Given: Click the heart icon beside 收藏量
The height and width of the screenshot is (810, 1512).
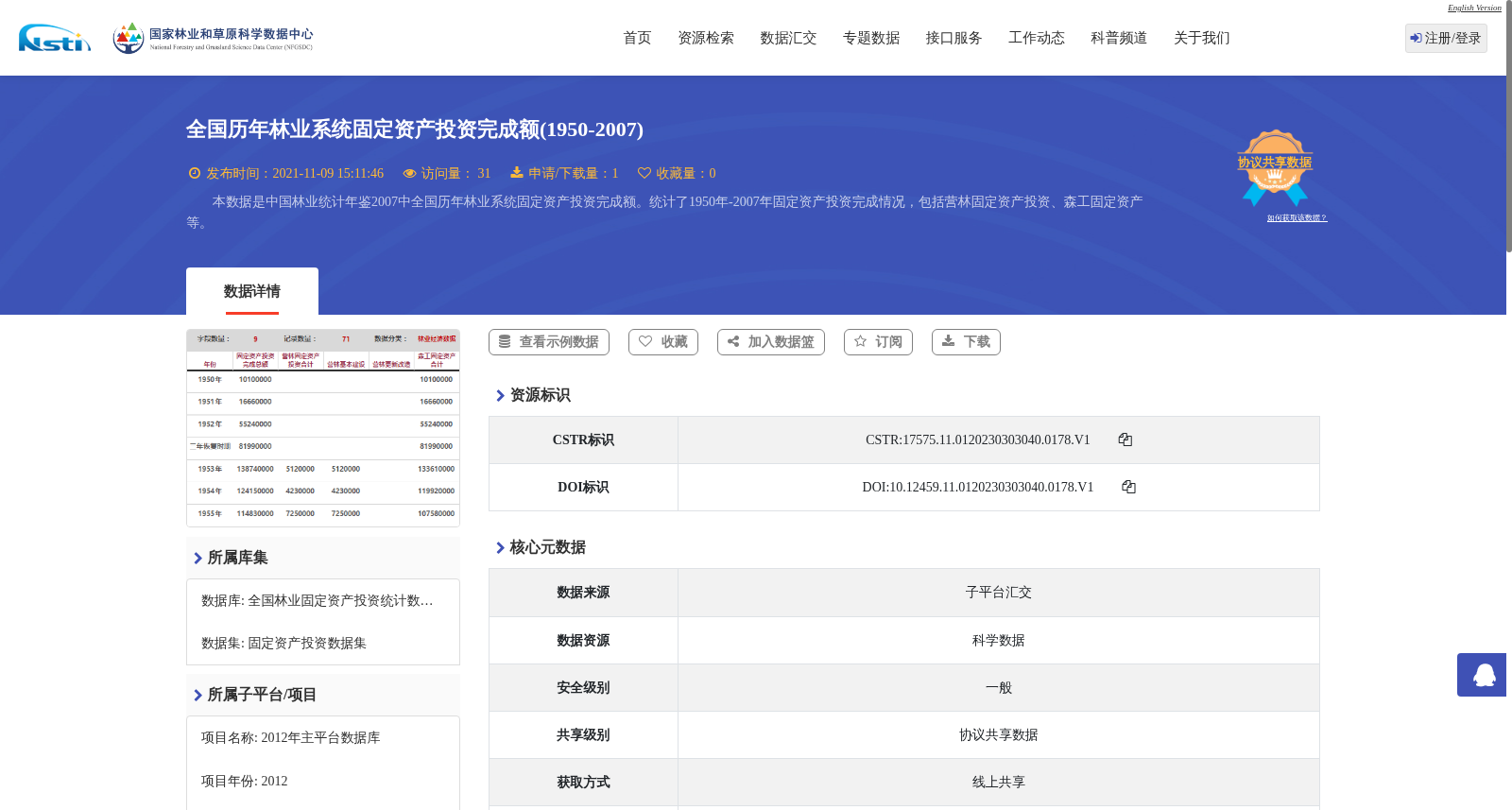Looking at the screenshot, I should tap(644, 173).
